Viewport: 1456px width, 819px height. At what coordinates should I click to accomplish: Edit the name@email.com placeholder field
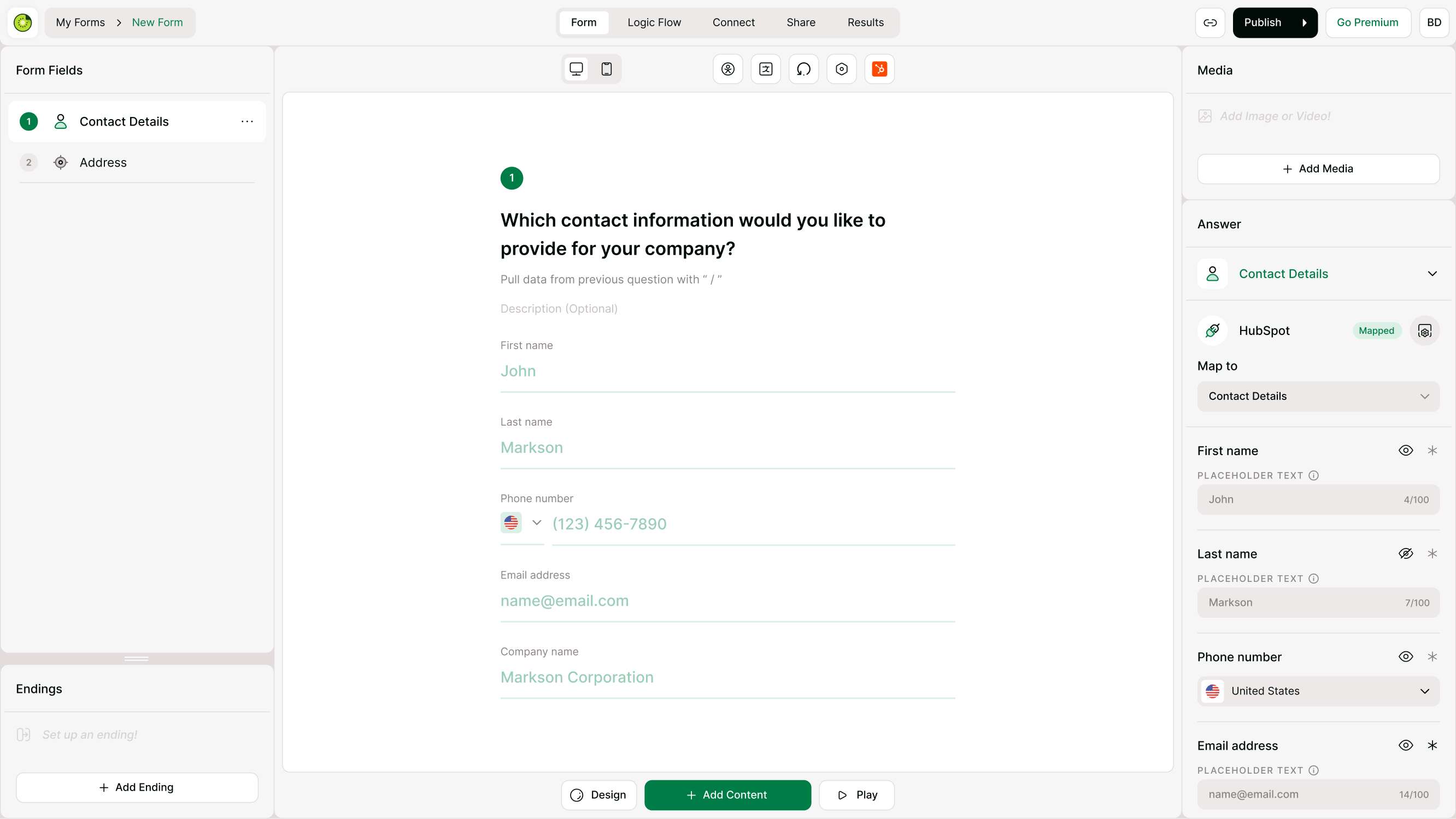[1318, 795]
